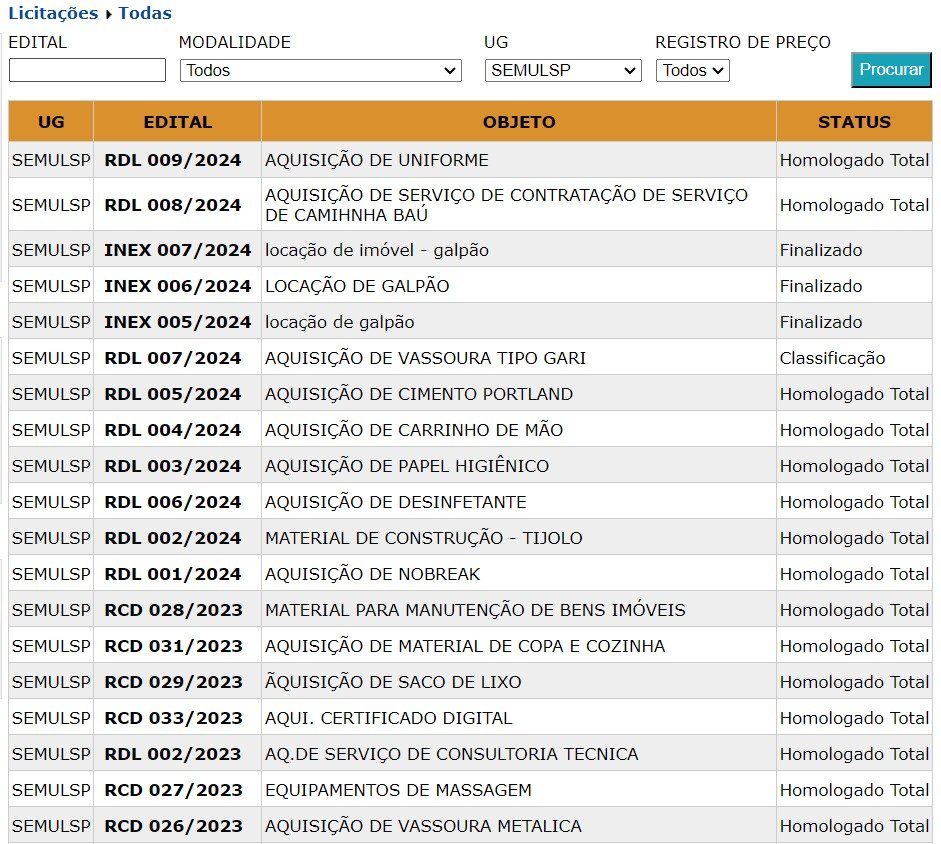Click 'AQUISIÇÃO DE VASSOURA TIPO GARI' cell
This screenshot has width=941, height=844.
point(519,358)
